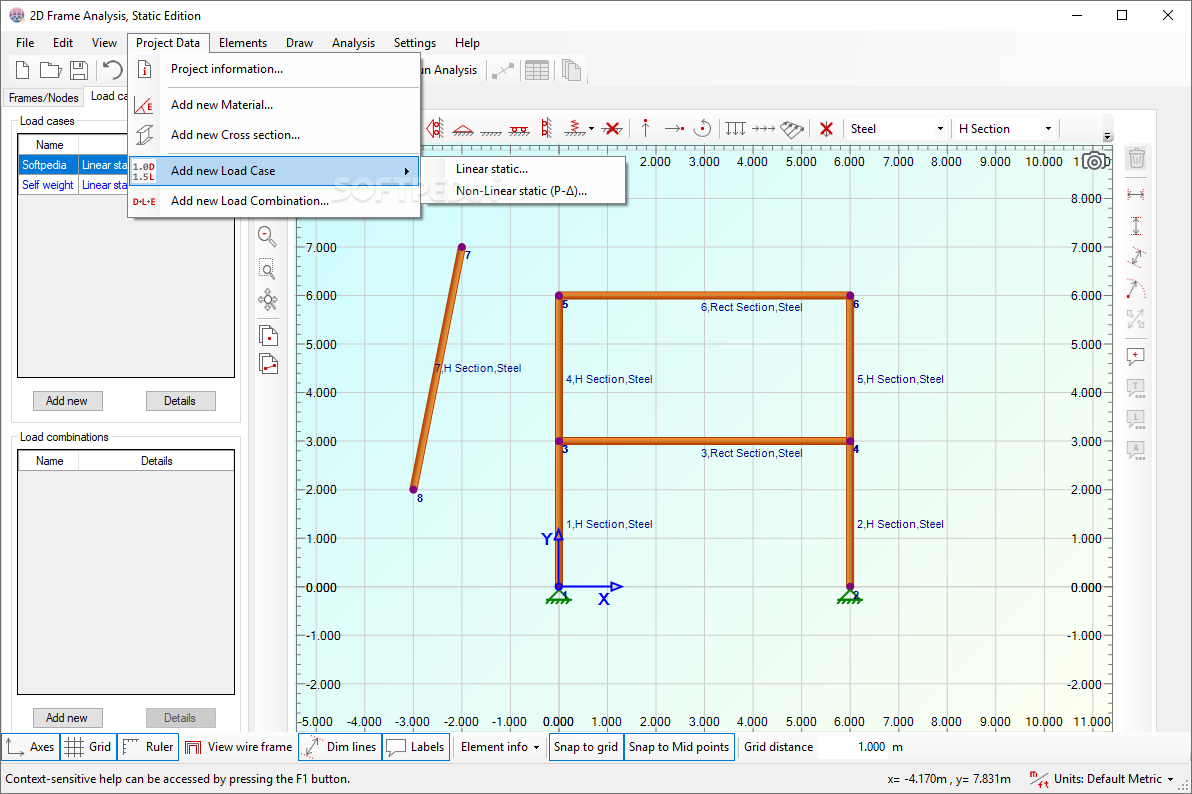This screenshot has height=794, width=1192.
Task: Click the copy nodes icon
Action: pyautogui.click(x=268, y=335)
